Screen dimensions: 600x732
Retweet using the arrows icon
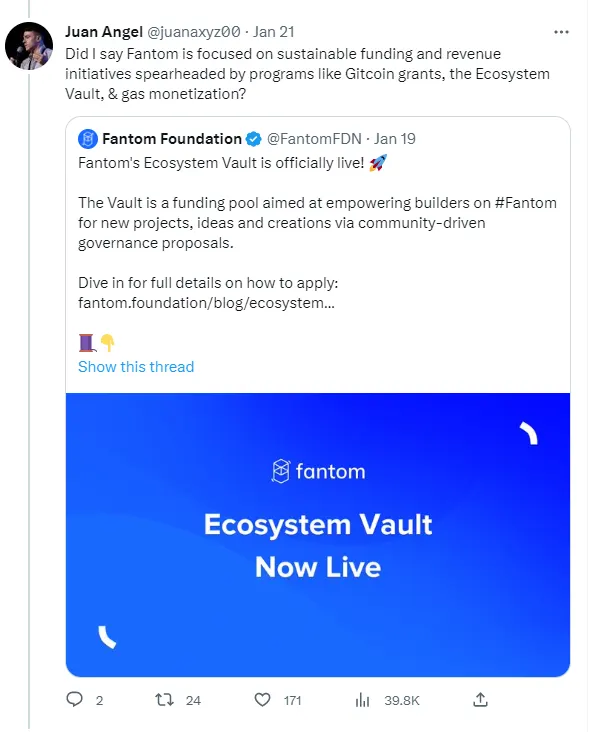[x=164, y=700]
